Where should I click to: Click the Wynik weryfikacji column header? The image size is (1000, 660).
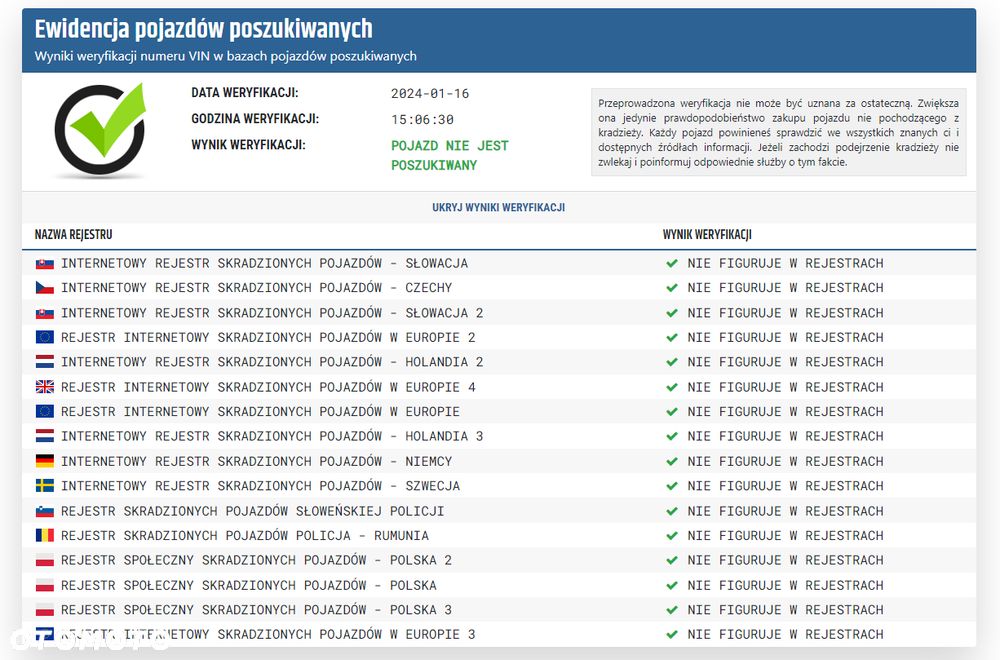(707, 235)
